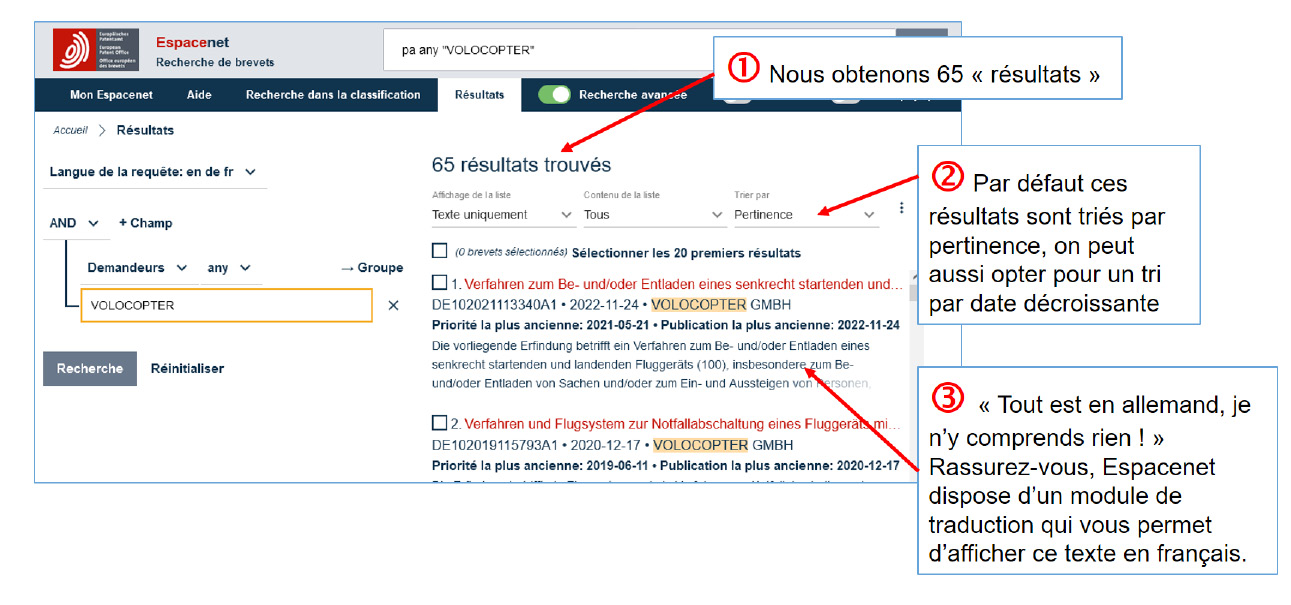Open Recherche dans la classification tab
The image size is (1291, 605).
point(333,95)
